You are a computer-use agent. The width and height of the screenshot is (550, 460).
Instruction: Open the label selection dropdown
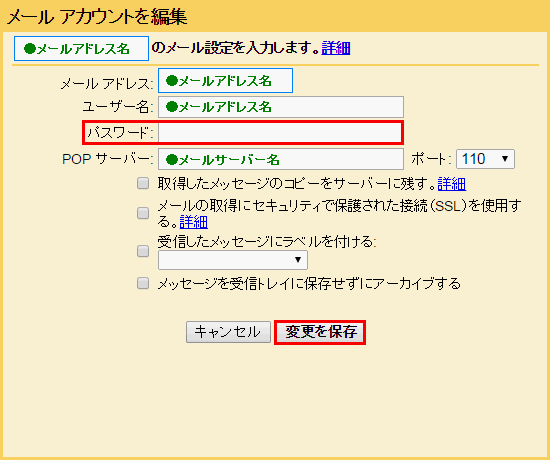(x=233, y=260)
